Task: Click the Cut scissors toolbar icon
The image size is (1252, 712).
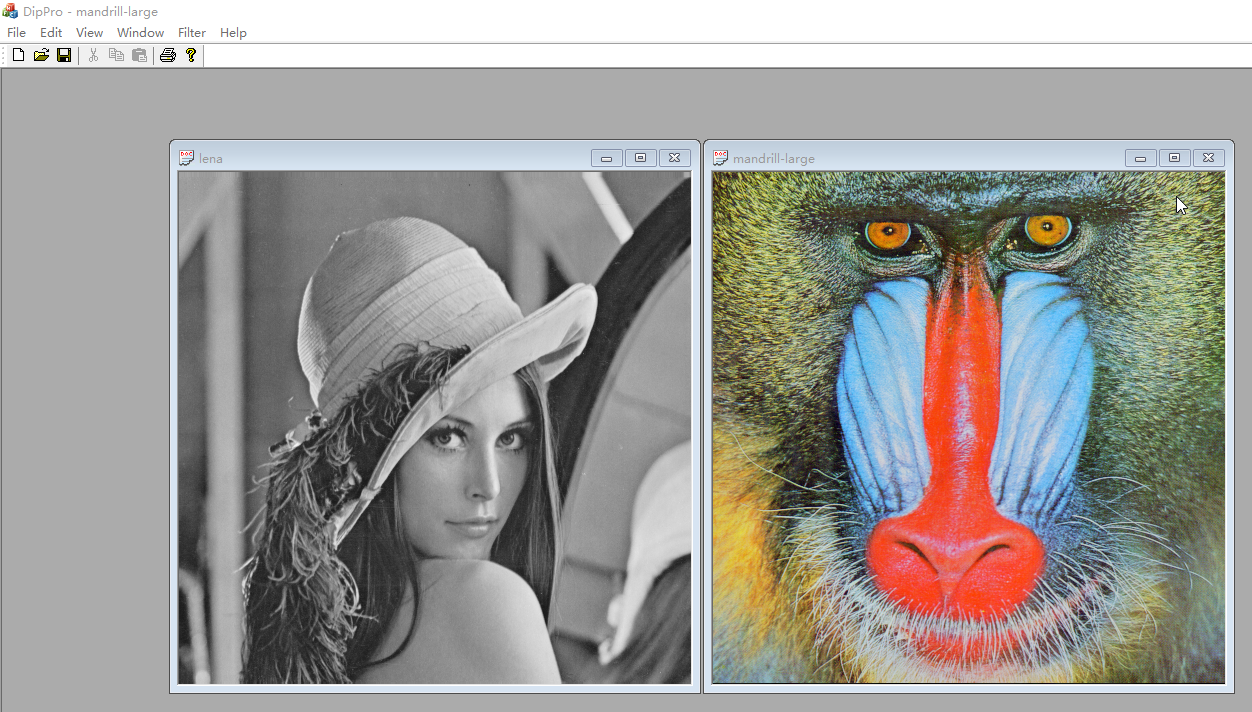Action: click(x=93, y=55)
